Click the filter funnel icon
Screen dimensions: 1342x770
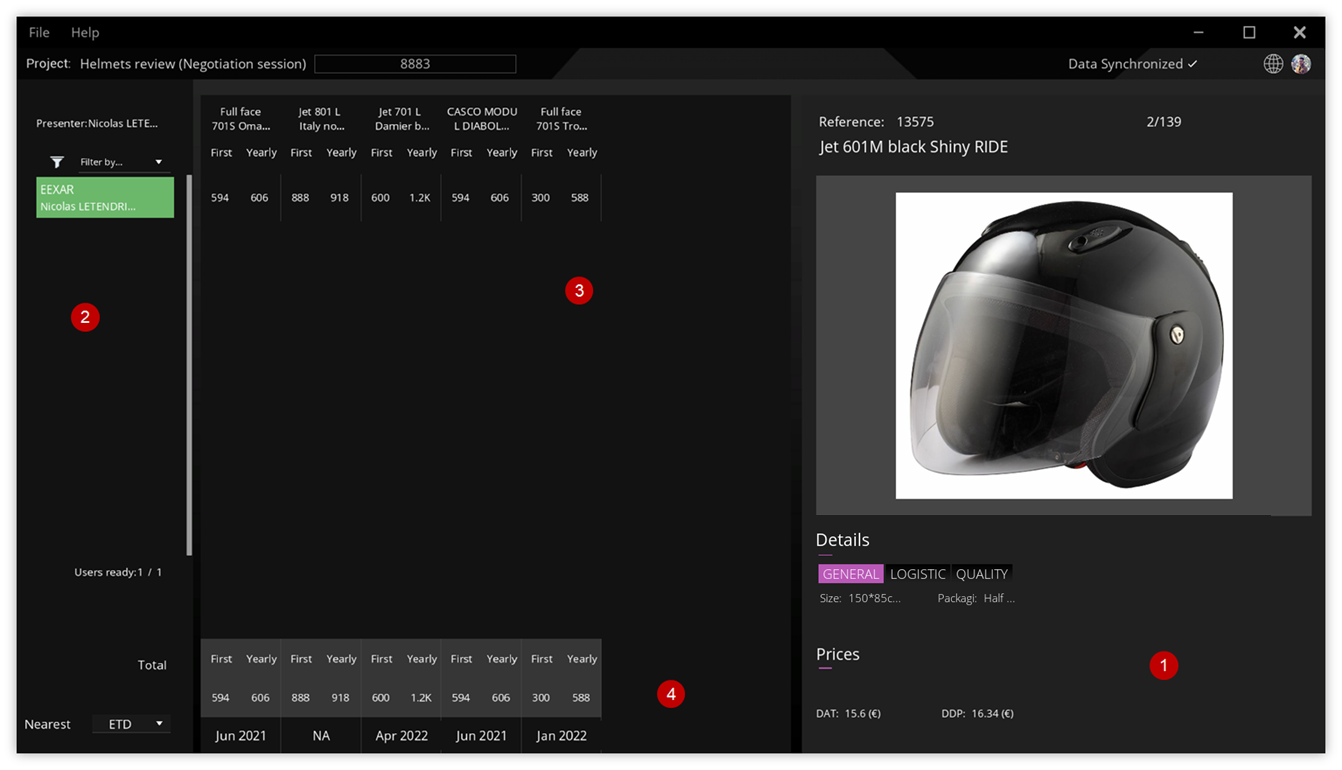(57, 162)
